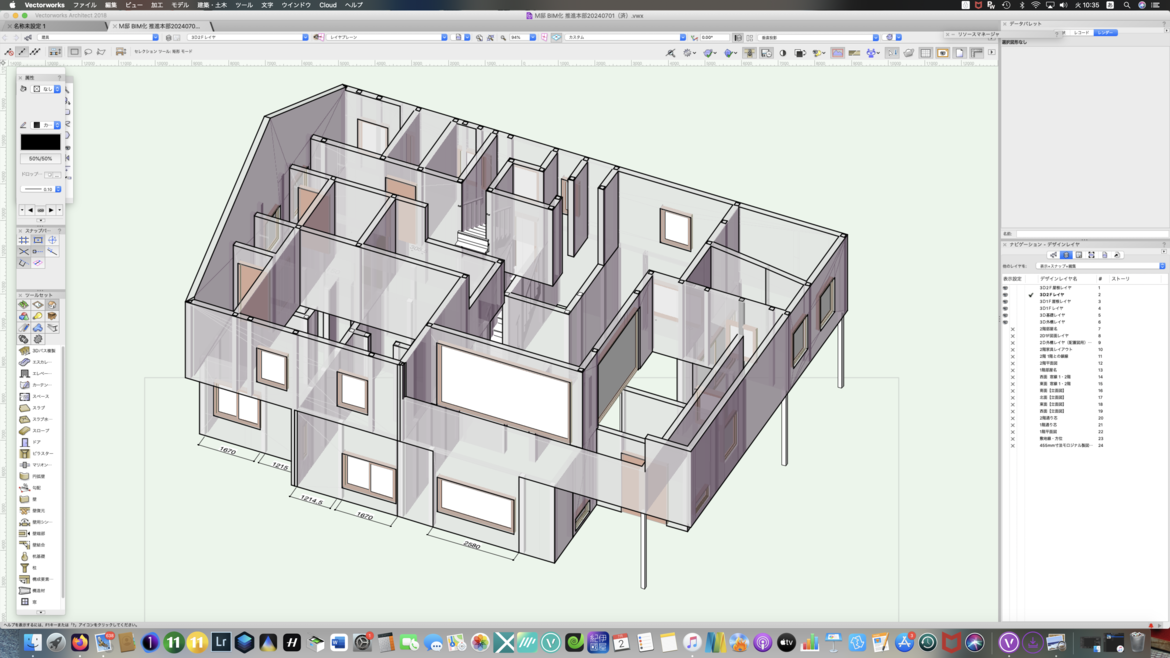Toggle visibility of 2階部屋名 layer
The image size is (1170, 658).
(x=1012, y=329)
